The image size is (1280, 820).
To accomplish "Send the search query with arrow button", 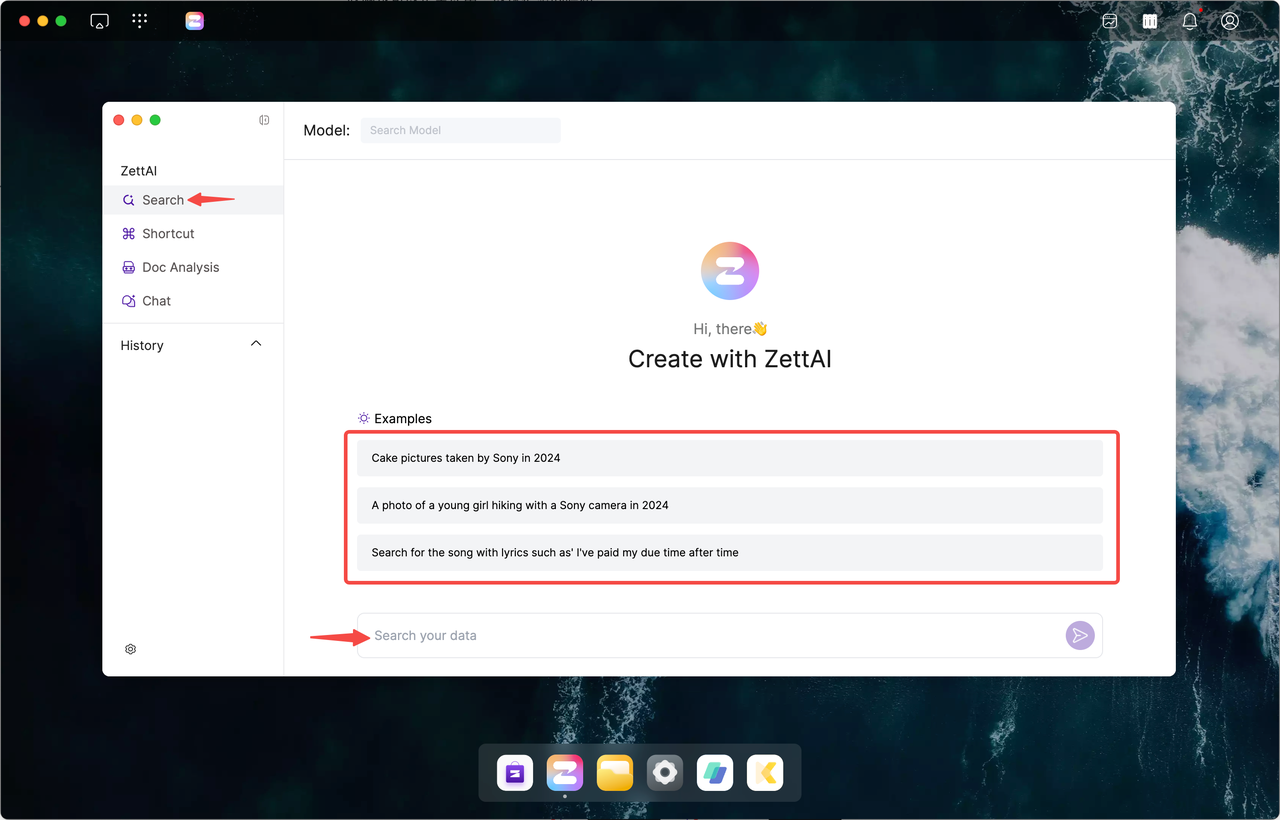I will [1080, 635].
